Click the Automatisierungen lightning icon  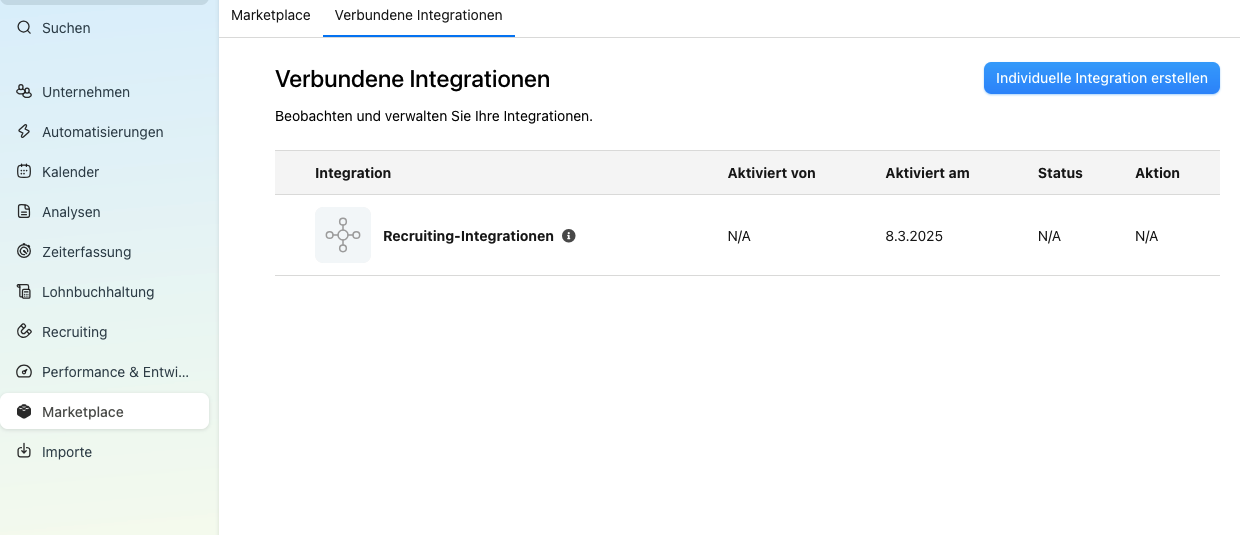pos(24,132)
